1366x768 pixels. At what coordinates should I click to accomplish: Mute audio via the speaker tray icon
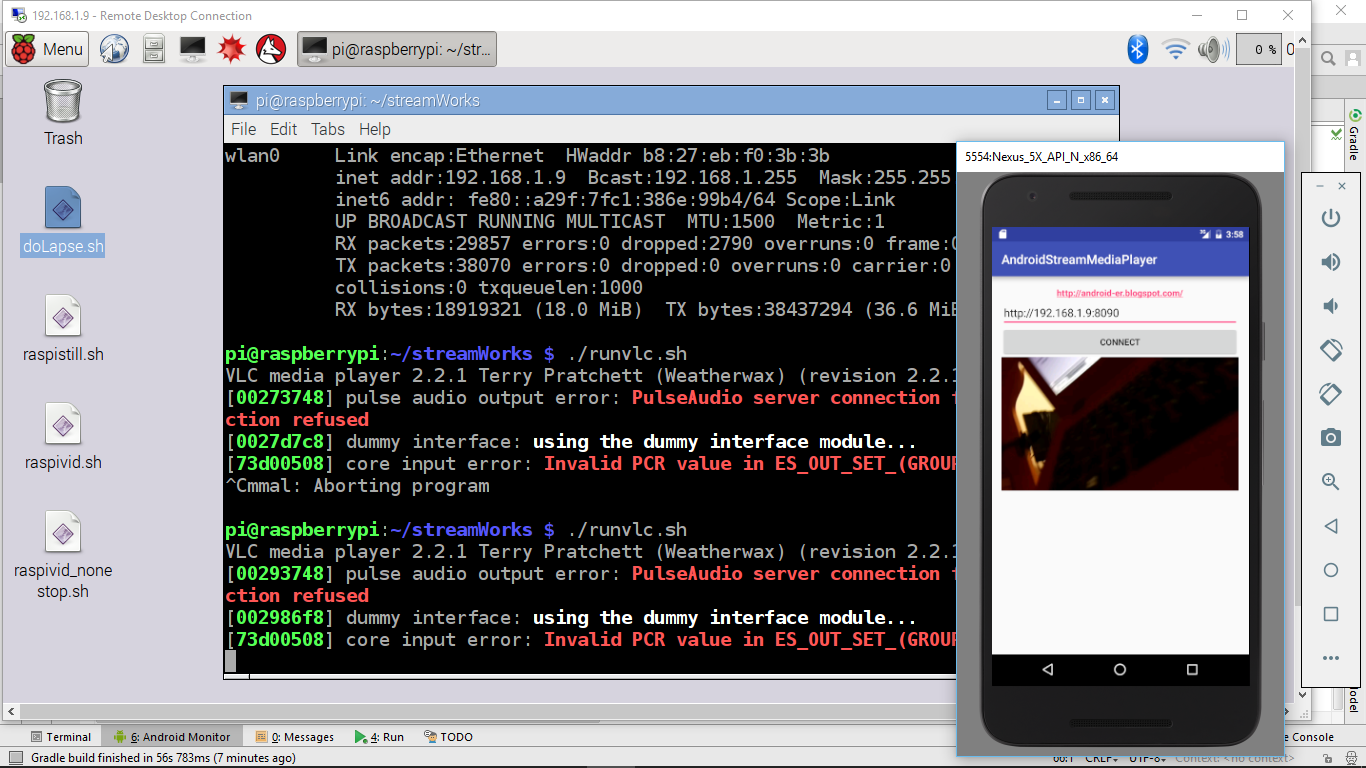[1212, 48]
